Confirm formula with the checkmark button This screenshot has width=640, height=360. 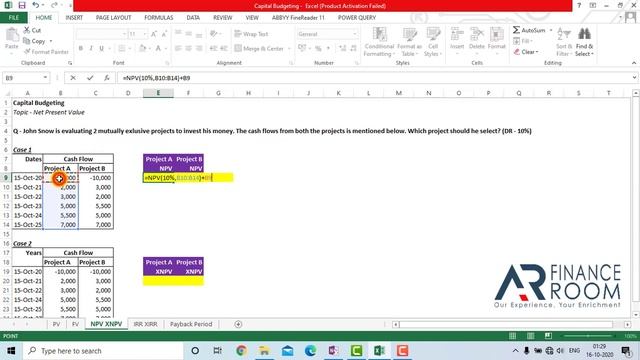point(90,78)
